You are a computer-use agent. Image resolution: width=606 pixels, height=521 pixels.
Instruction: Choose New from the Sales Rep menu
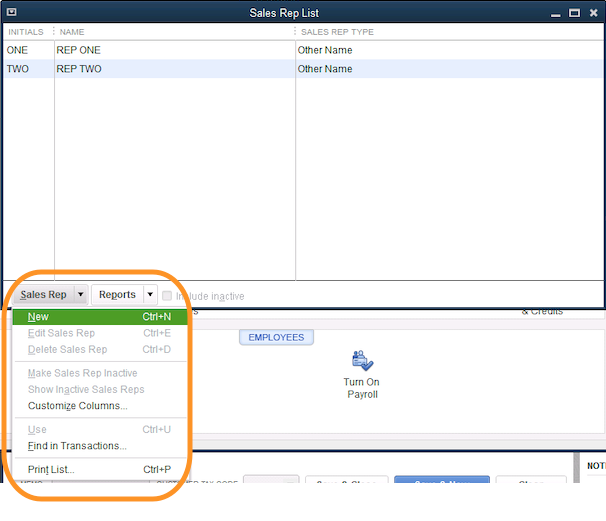38,317
